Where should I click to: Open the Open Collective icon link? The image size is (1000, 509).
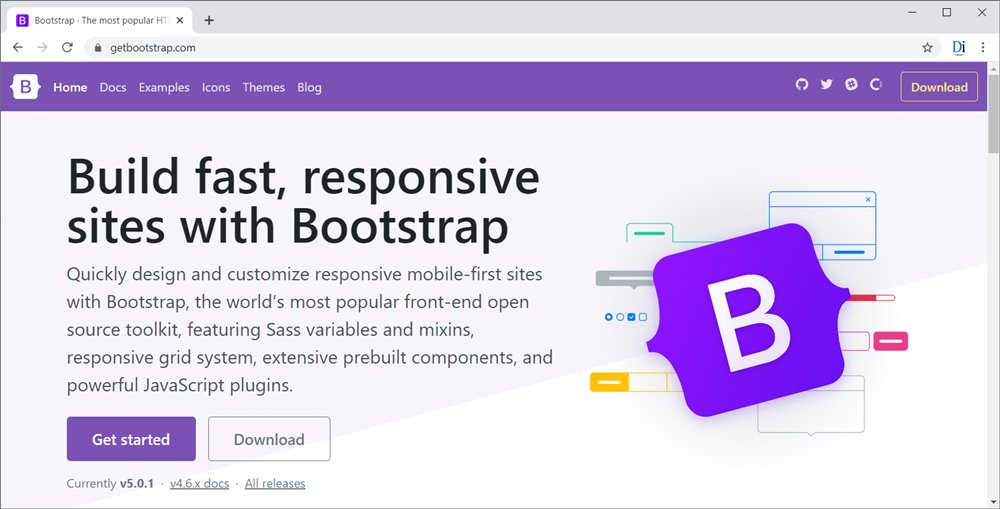point(876,84)
